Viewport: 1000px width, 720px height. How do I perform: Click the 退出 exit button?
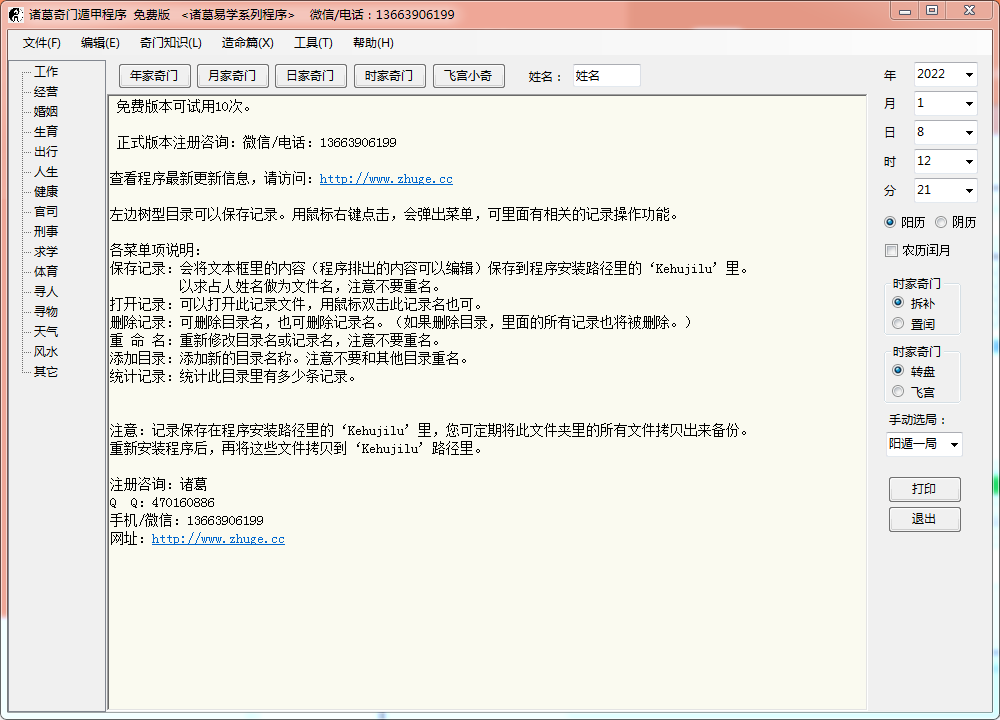pyautogui.click(x=924, y=519)
